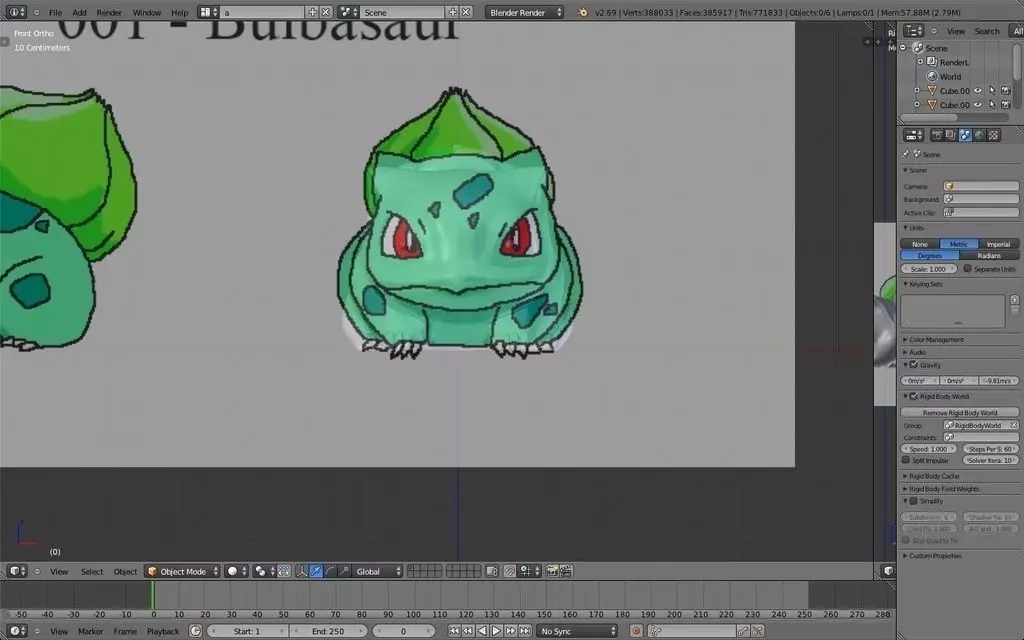
Task: Jump to the first frame
Action: (454, 632)
